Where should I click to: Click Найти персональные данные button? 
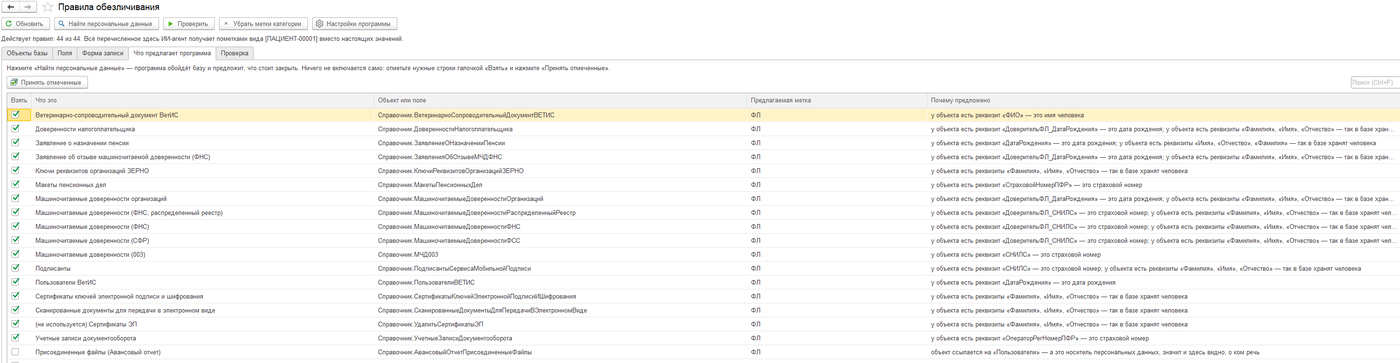pos(106,23)
